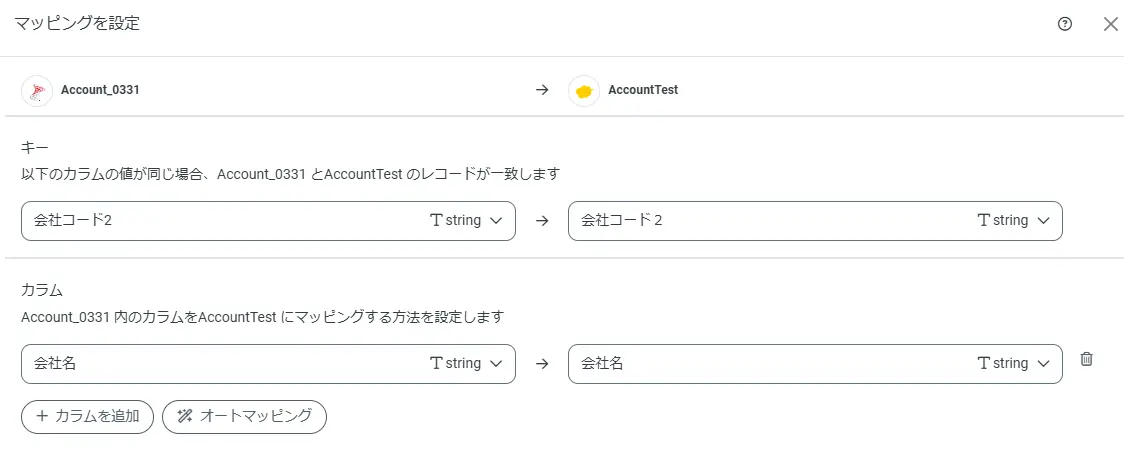Image resolution: width=1124 pixels, height=467 pixels.
Task: Click the AccountTest destination name
Action: point(643,90)
